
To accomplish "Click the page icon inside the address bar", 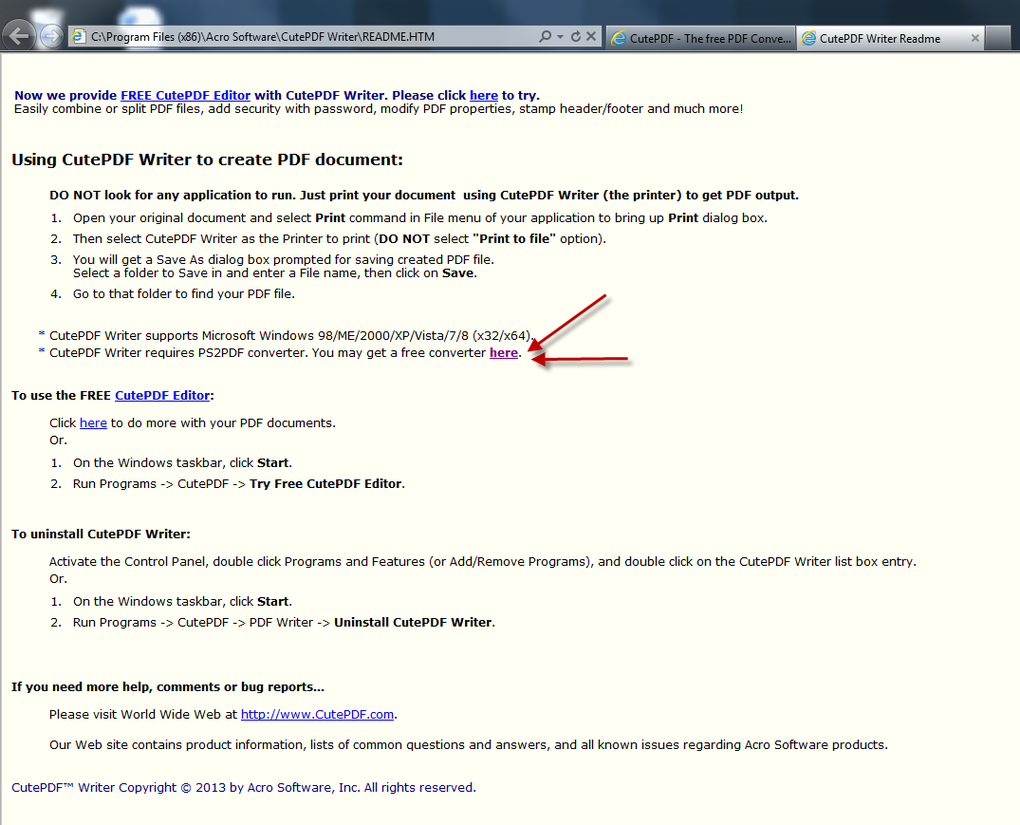I will [x=77, y=35].
